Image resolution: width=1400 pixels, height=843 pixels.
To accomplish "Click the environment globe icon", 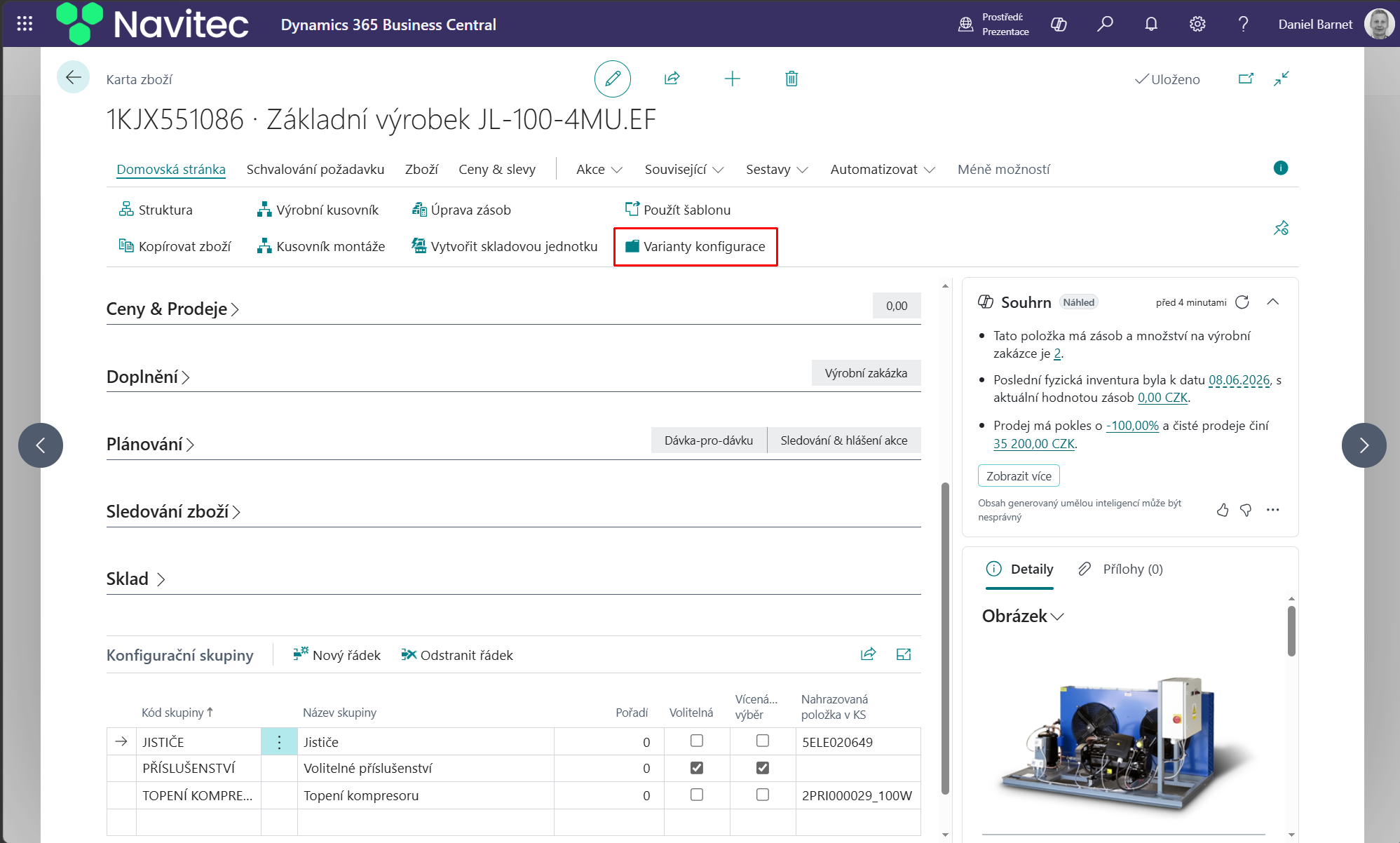I will coord(965,25).
